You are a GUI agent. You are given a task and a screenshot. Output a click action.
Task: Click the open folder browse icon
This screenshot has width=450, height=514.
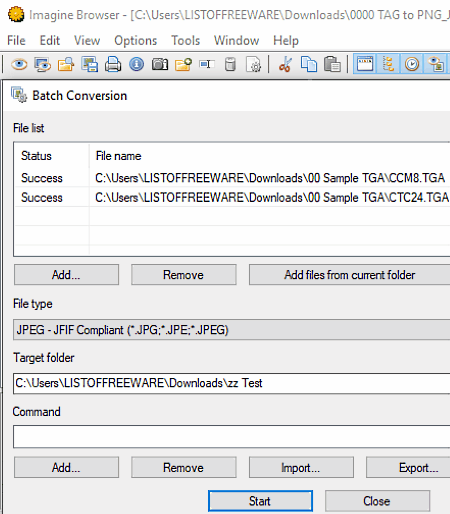tap(66, 64)
